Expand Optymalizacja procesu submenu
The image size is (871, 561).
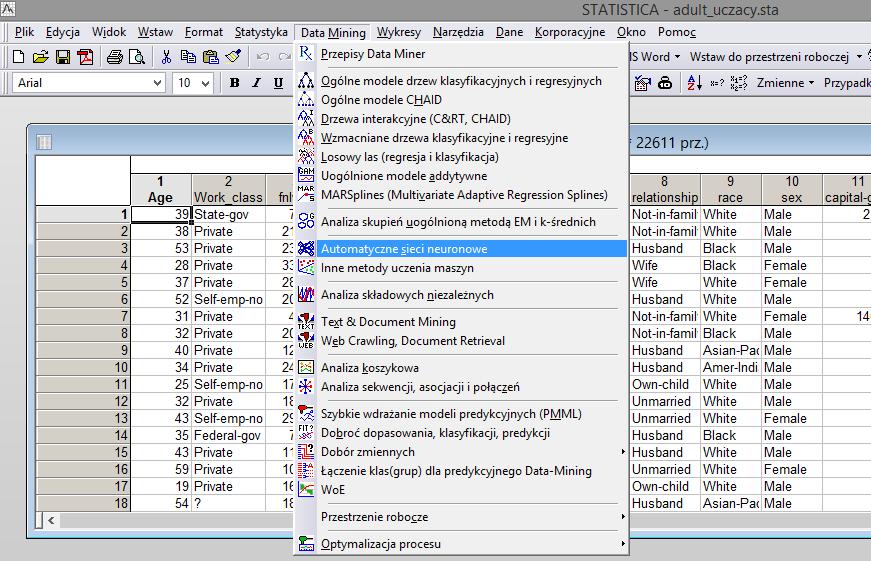point(623,544)
